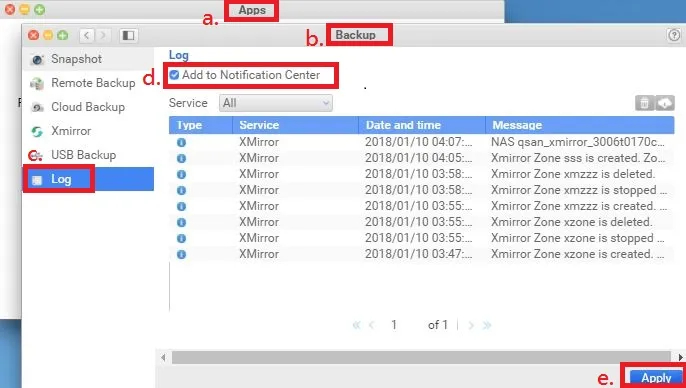Select 'Xmirror Zone xzone is deleted.' message
686x388 pixels.
571,222
